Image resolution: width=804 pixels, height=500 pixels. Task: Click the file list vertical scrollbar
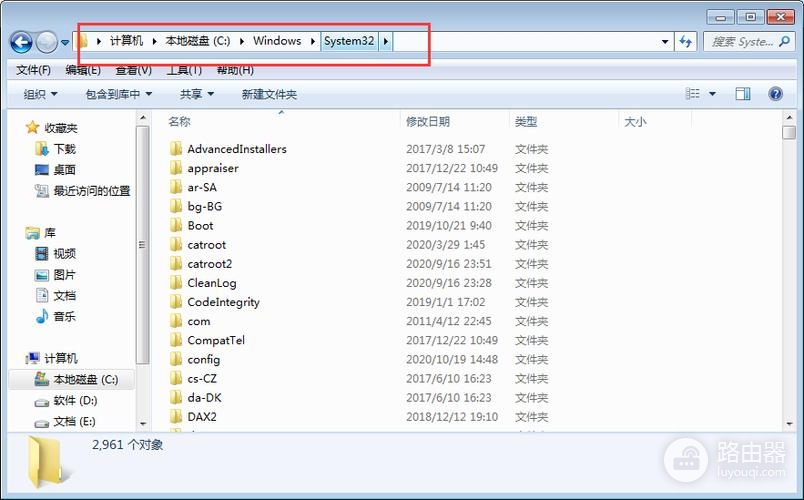click(x=791, y=280)
